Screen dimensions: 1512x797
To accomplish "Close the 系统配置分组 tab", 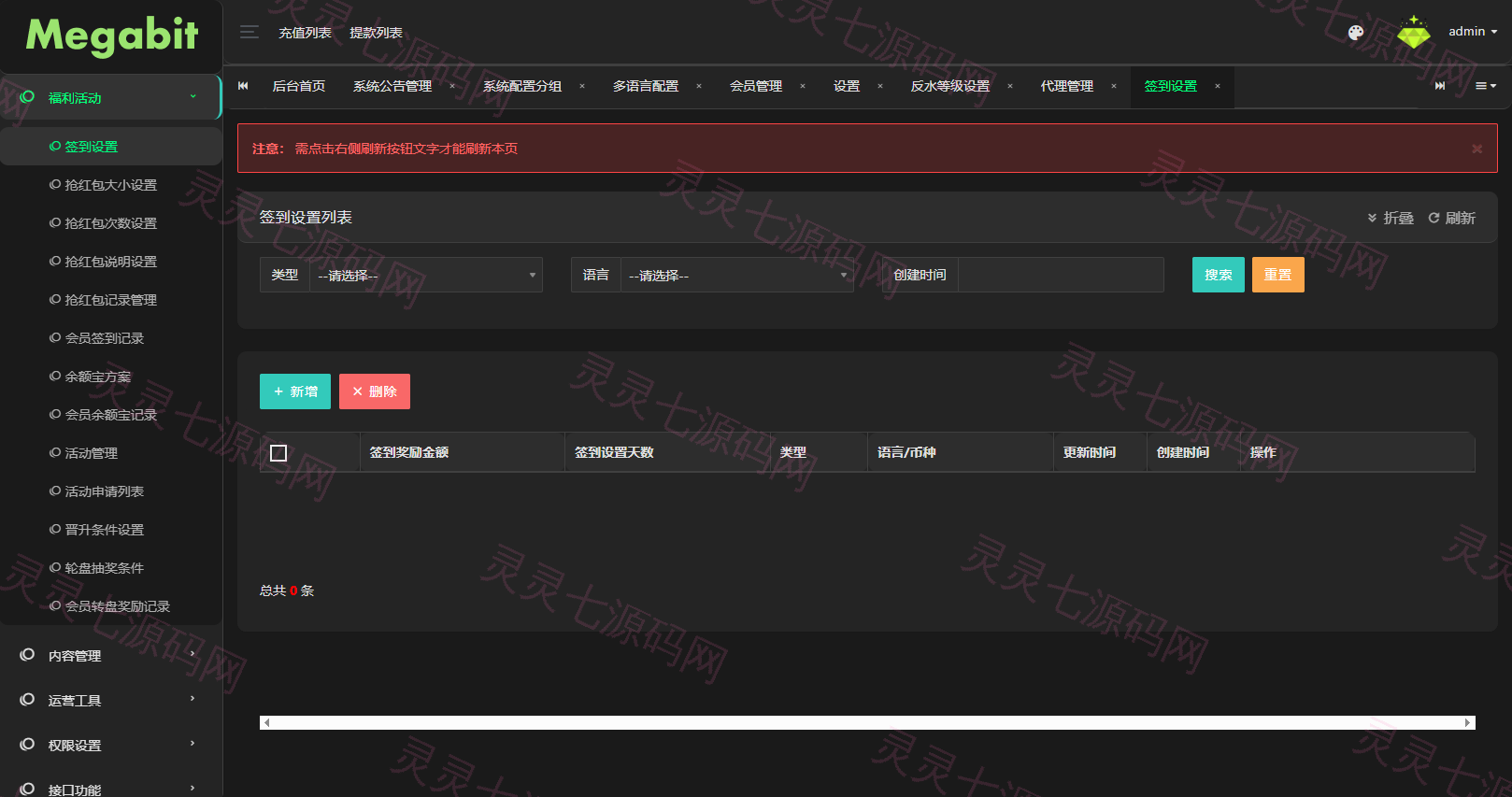I will (582, 86).
